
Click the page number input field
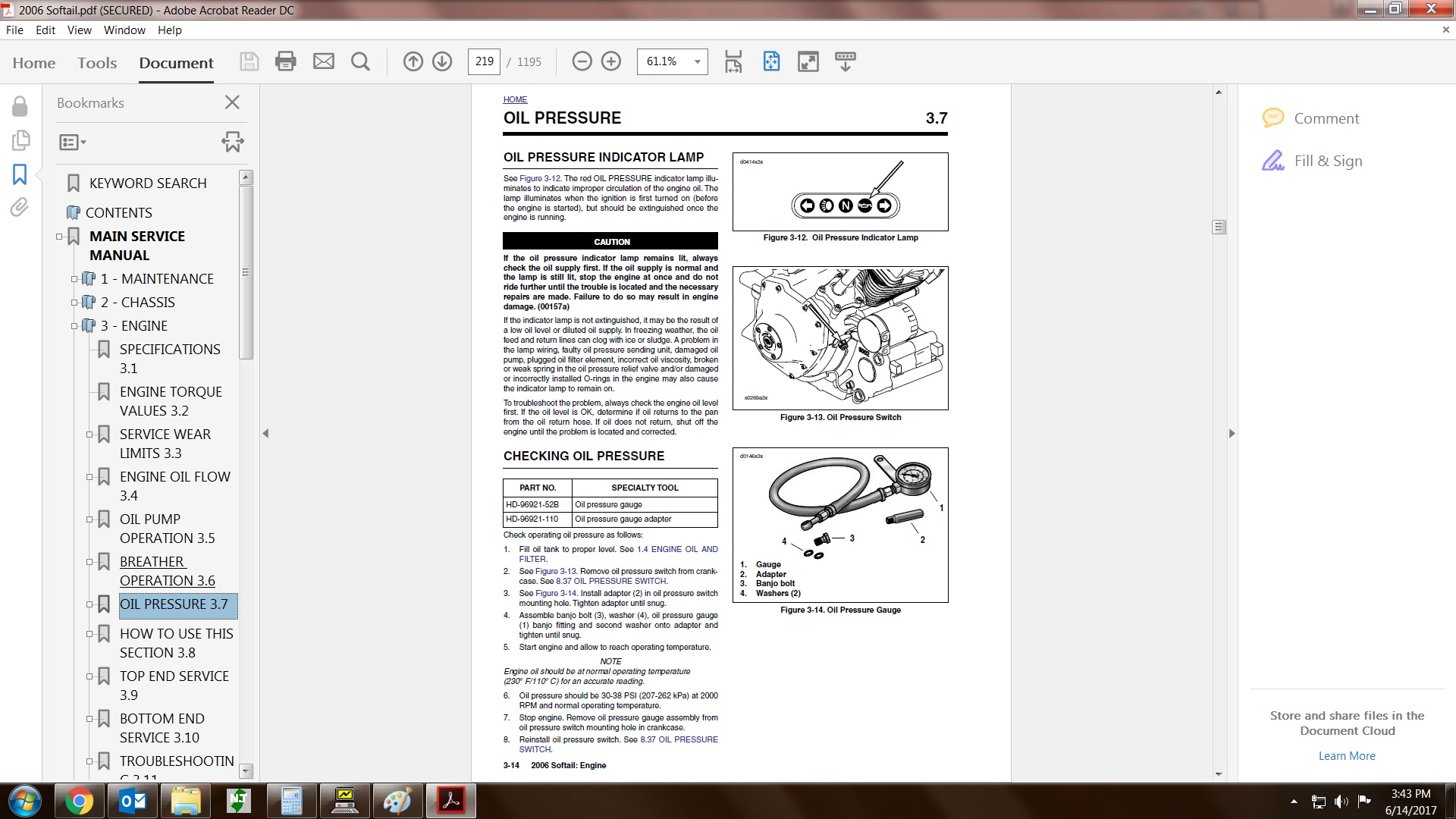484,61
